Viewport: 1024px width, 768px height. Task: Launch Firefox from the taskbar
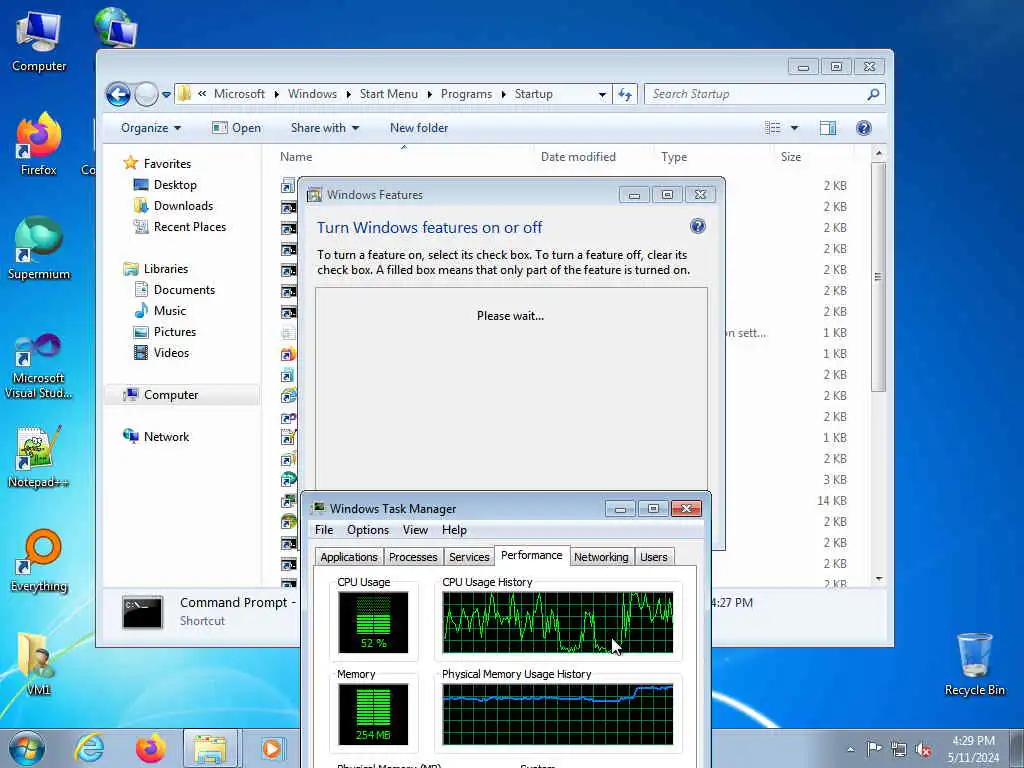[150, 748]
